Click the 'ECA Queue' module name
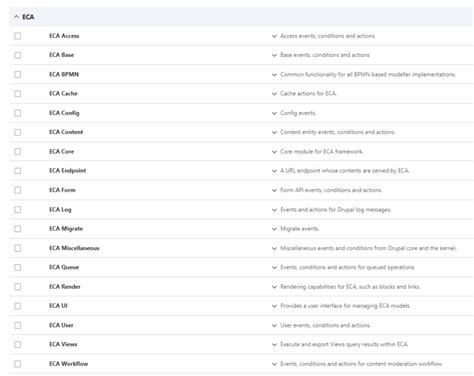 (64, 267)
